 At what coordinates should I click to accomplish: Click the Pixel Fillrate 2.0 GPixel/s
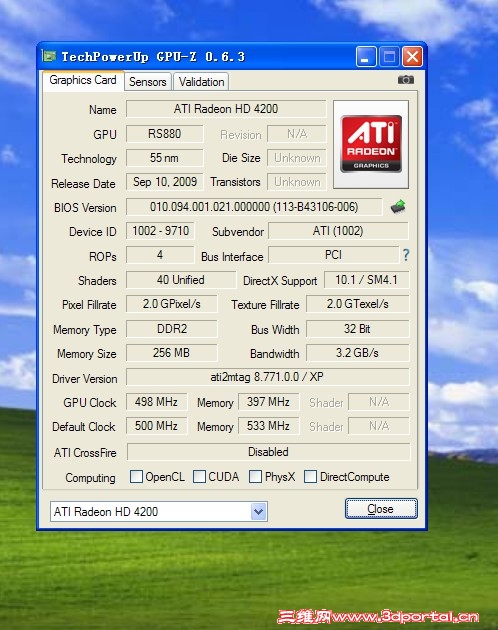tap(172, 304)
